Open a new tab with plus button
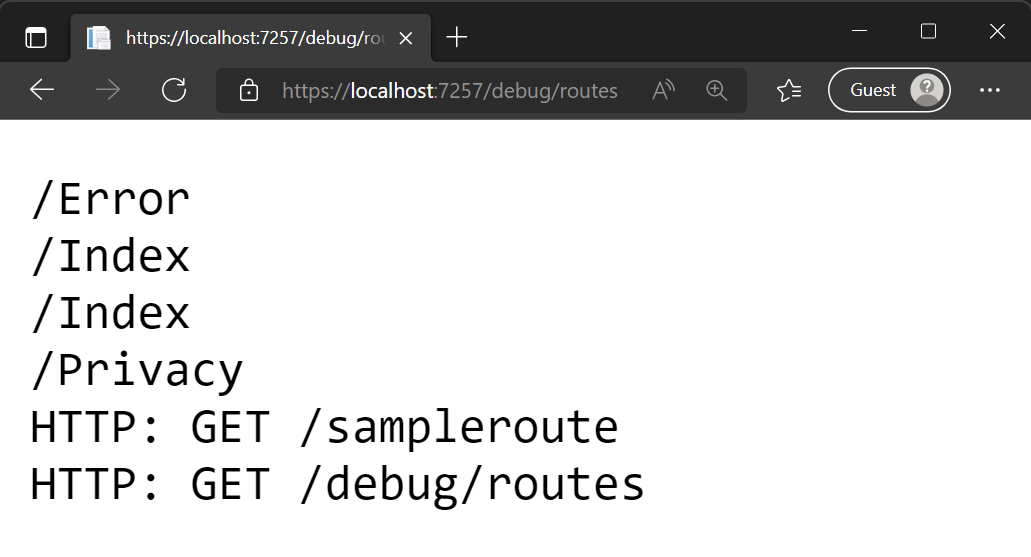1031x557 pixels. coord(457,38)
